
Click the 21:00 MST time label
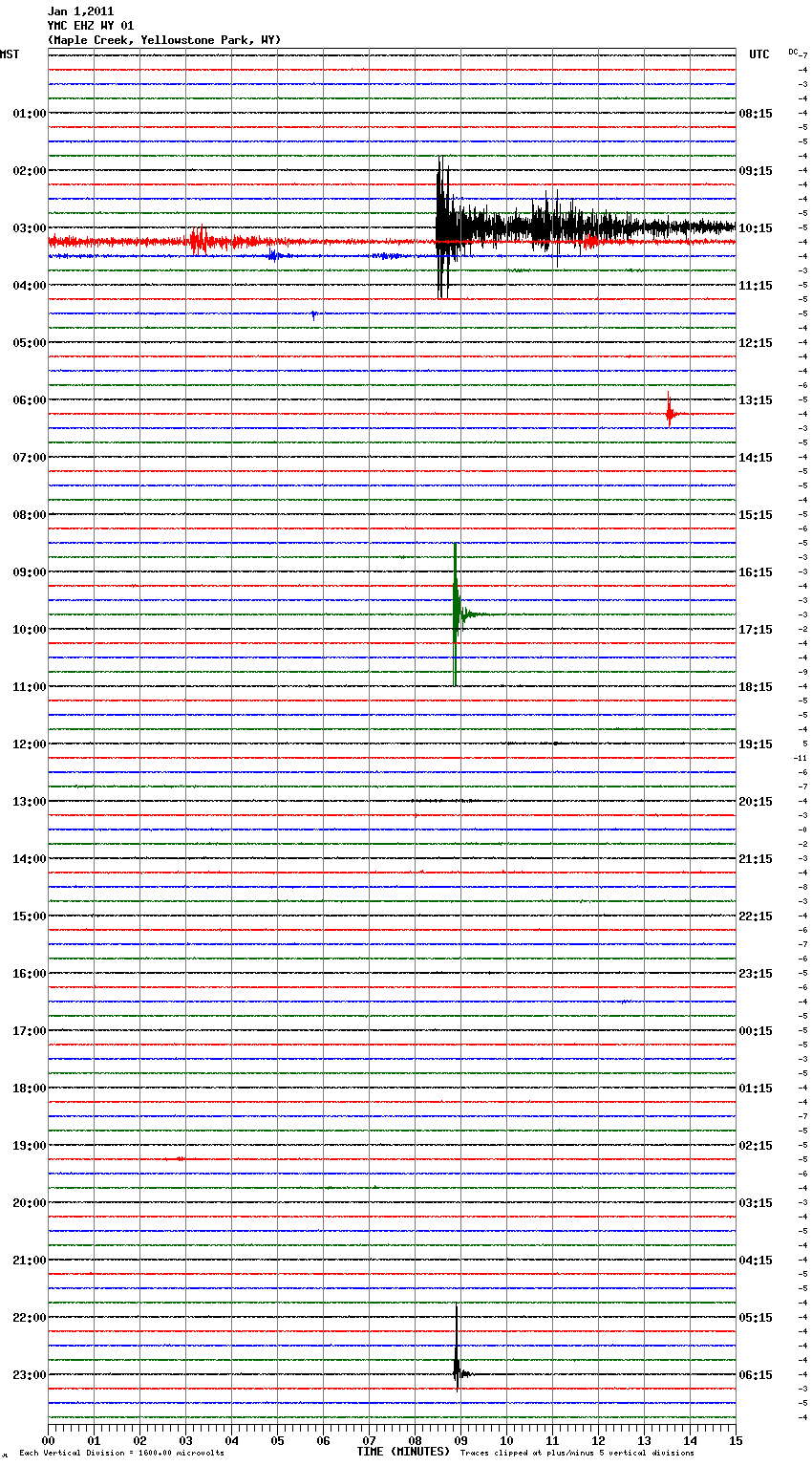[30, 1260]
